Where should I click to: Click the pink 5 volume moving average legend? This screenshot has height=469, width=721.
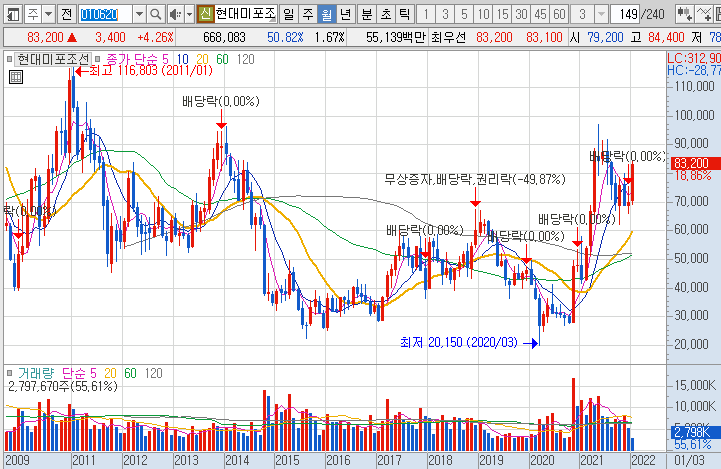point(93,373)
